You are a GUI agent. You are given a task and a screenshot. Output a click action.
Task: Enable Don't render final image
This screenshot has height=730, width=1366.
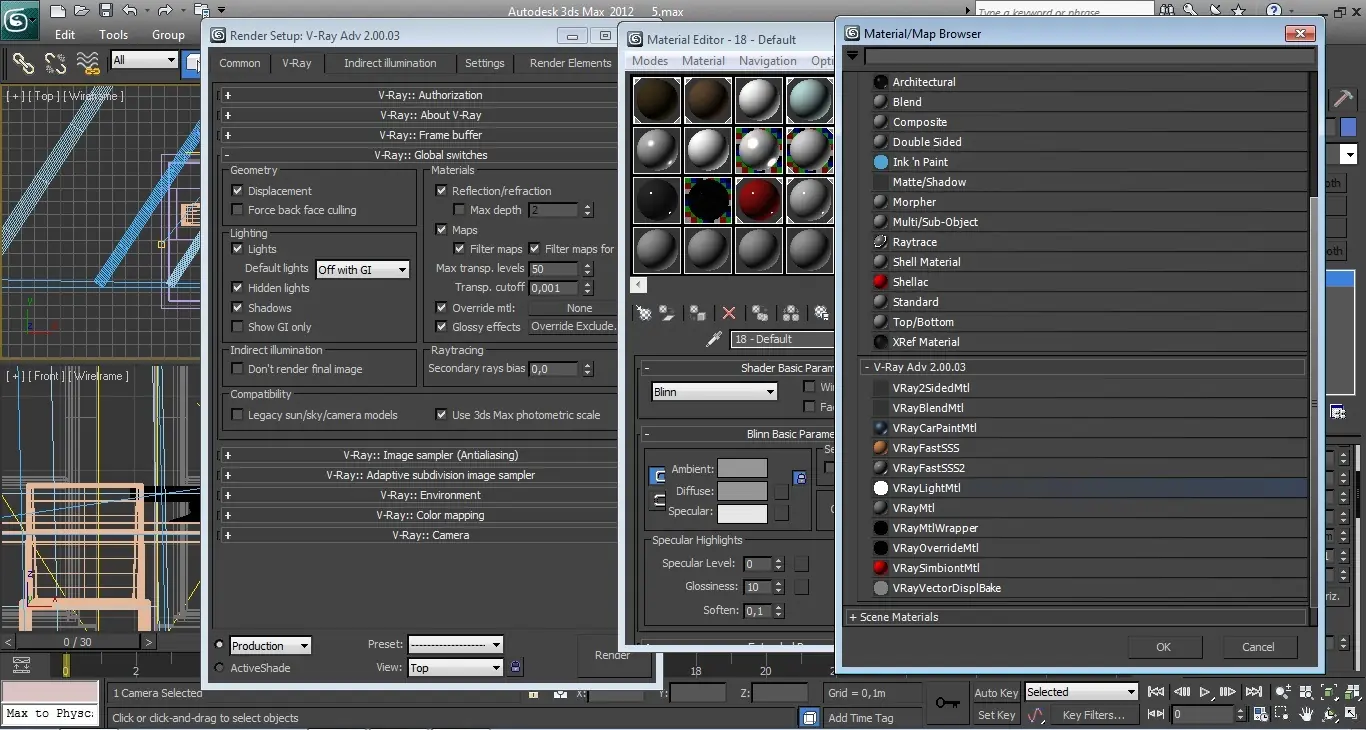tap(237, 369)
